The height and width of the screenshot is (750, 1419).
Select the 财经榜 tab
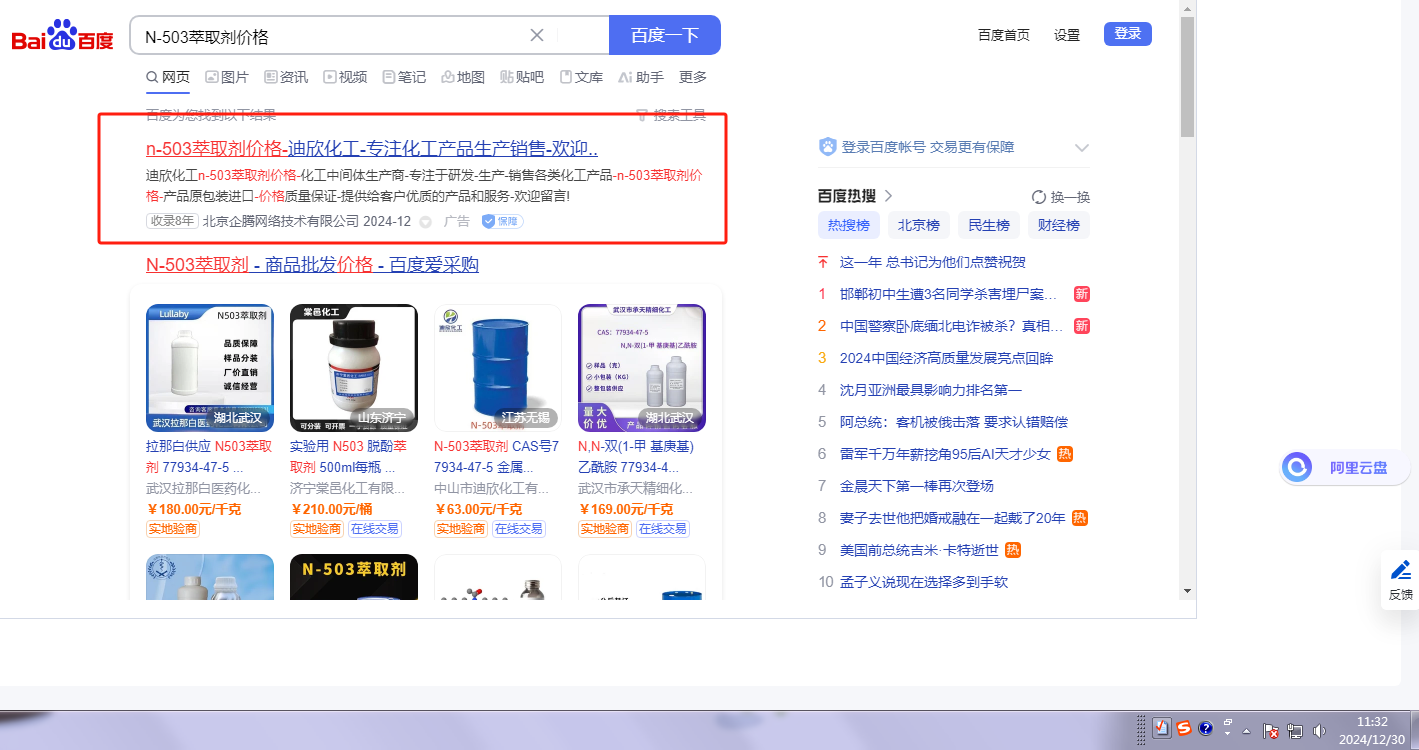[1058, 225]
